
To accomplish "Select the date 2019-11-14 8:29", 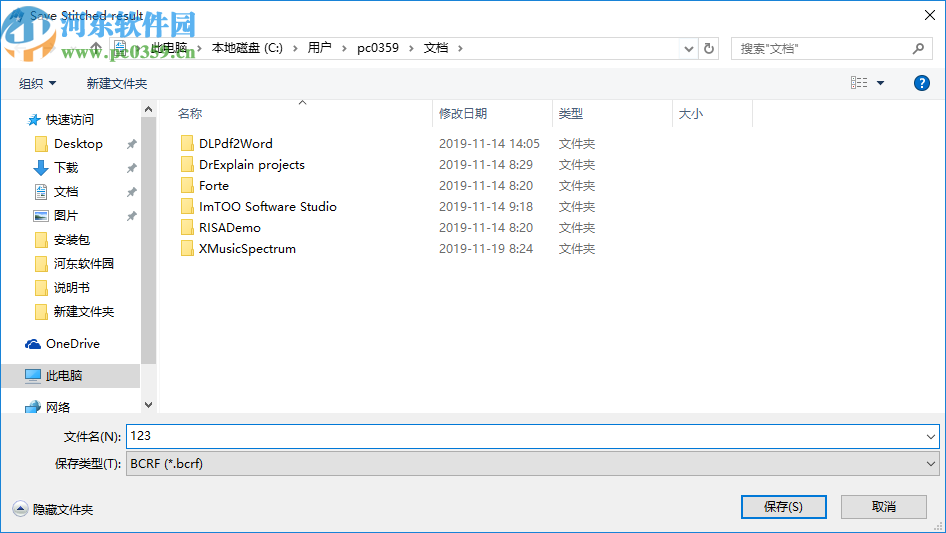I will [x=486, y=165].
